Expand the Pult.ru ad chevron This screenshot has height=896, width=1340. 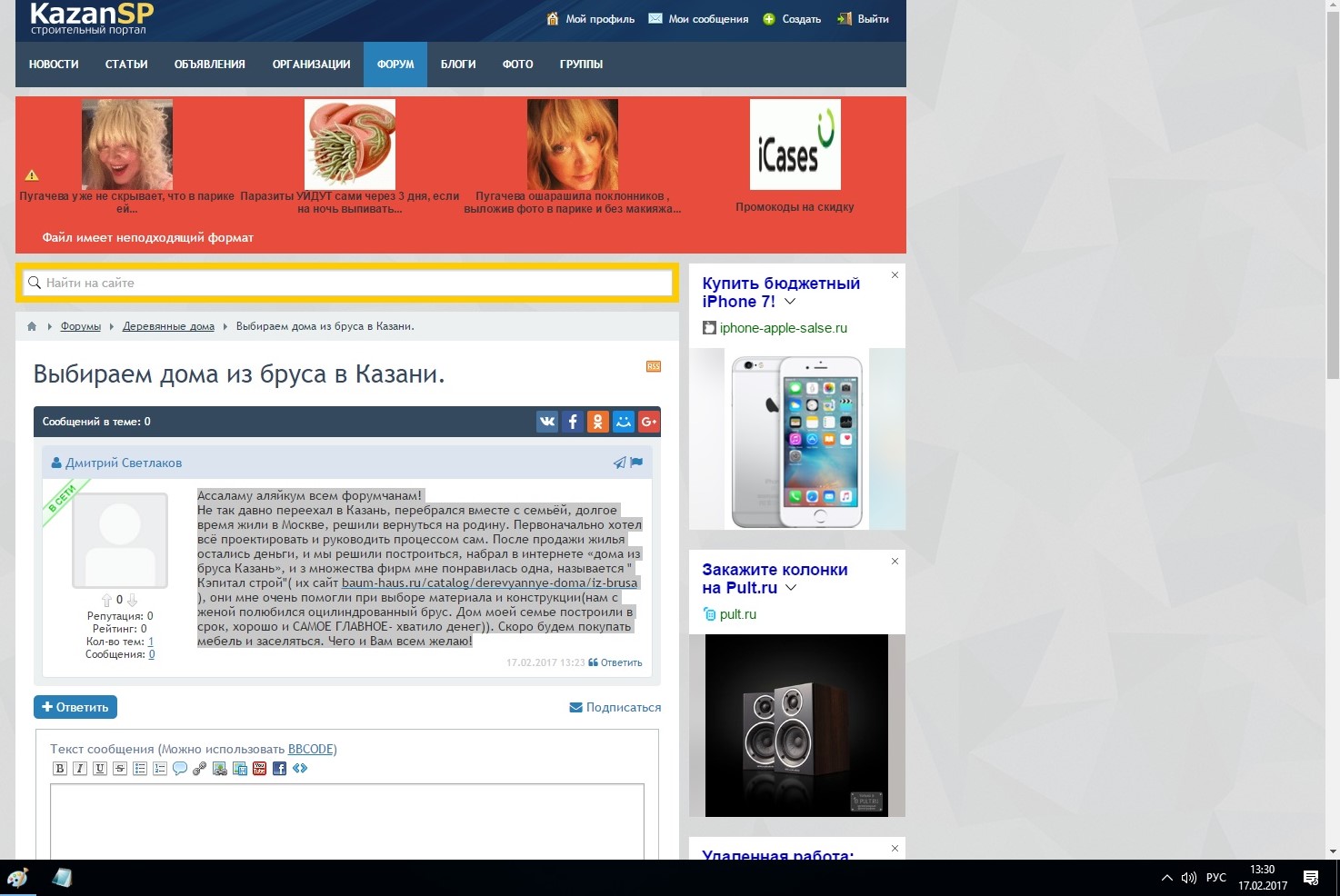click(x=791, y=588)
